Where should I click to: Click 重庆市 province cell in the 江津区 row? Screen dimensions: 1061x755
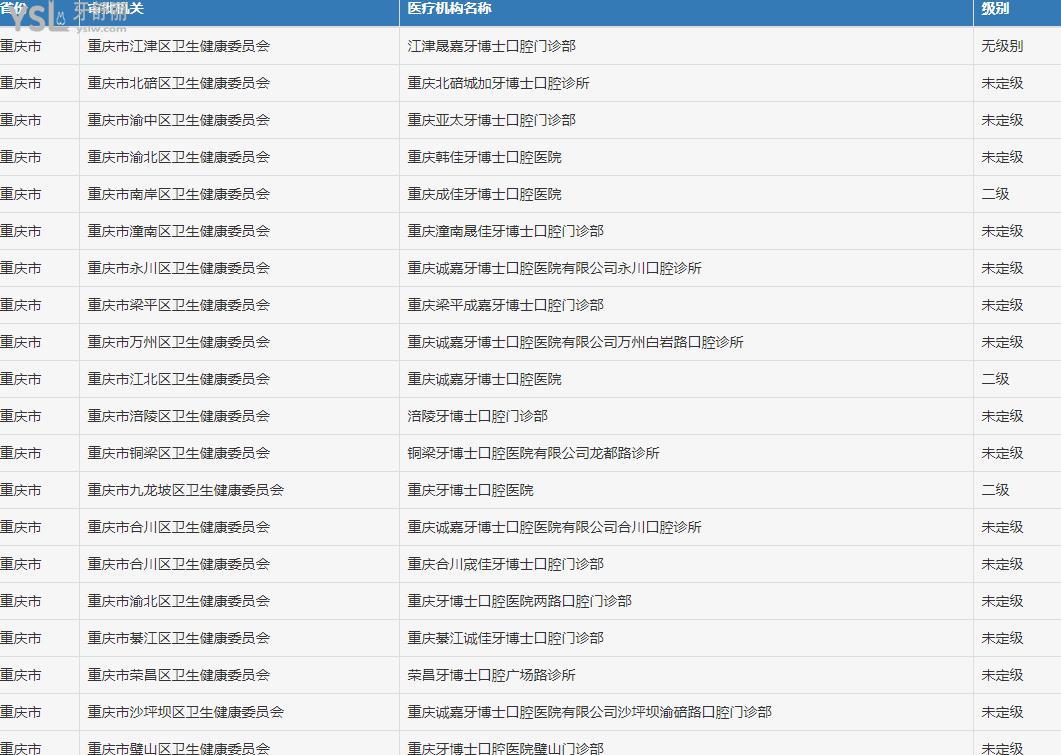(20, 46)
